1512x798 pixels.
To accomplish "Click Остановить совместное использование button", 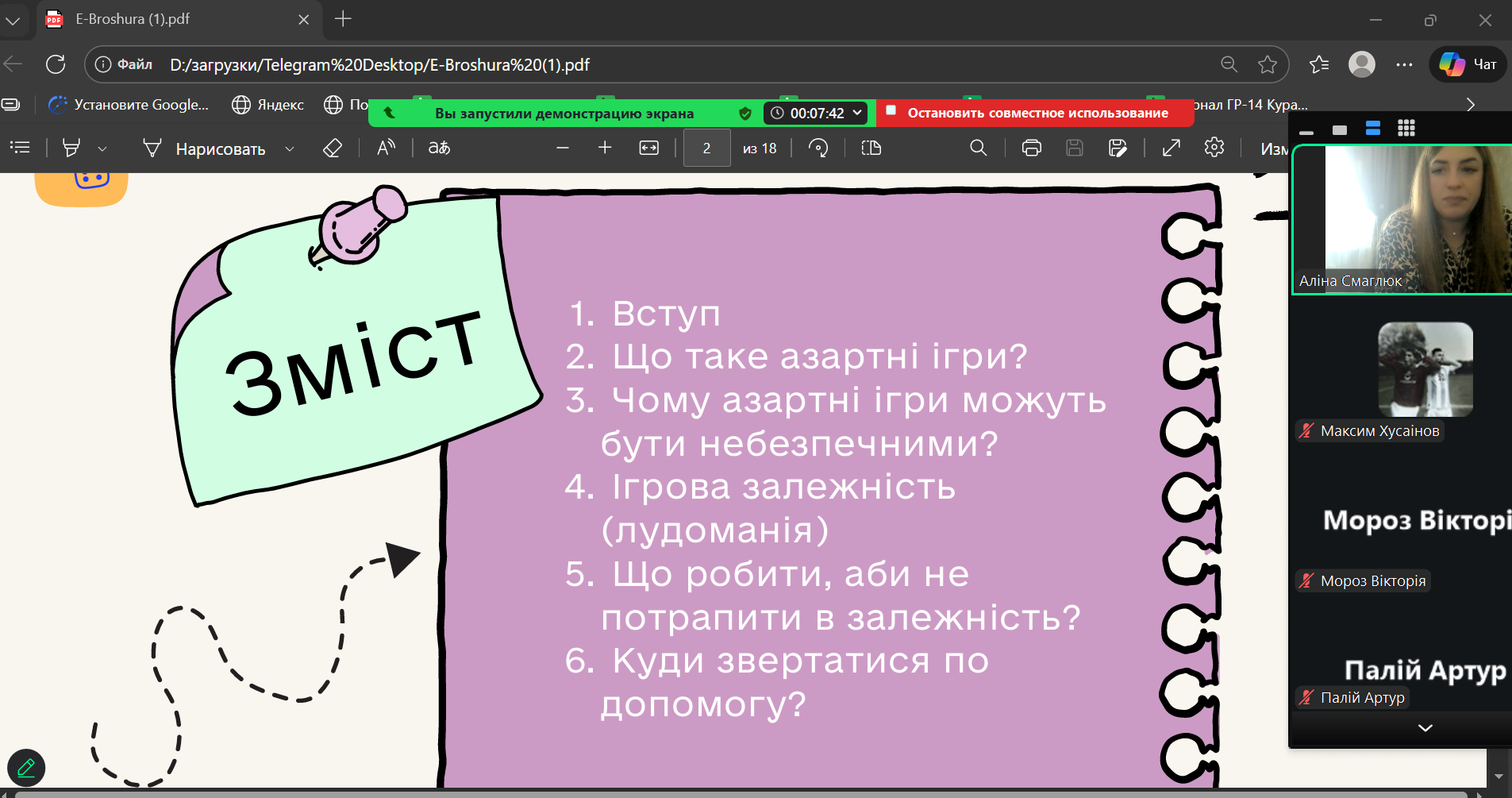I will (1037, 113).
